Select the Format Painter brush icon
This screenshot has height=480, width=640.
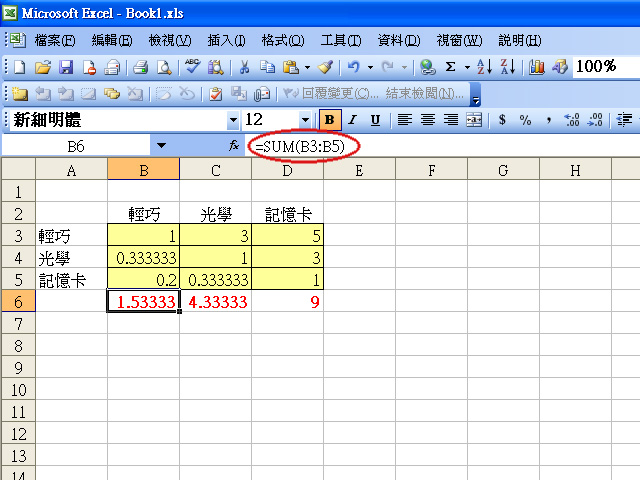325,67
